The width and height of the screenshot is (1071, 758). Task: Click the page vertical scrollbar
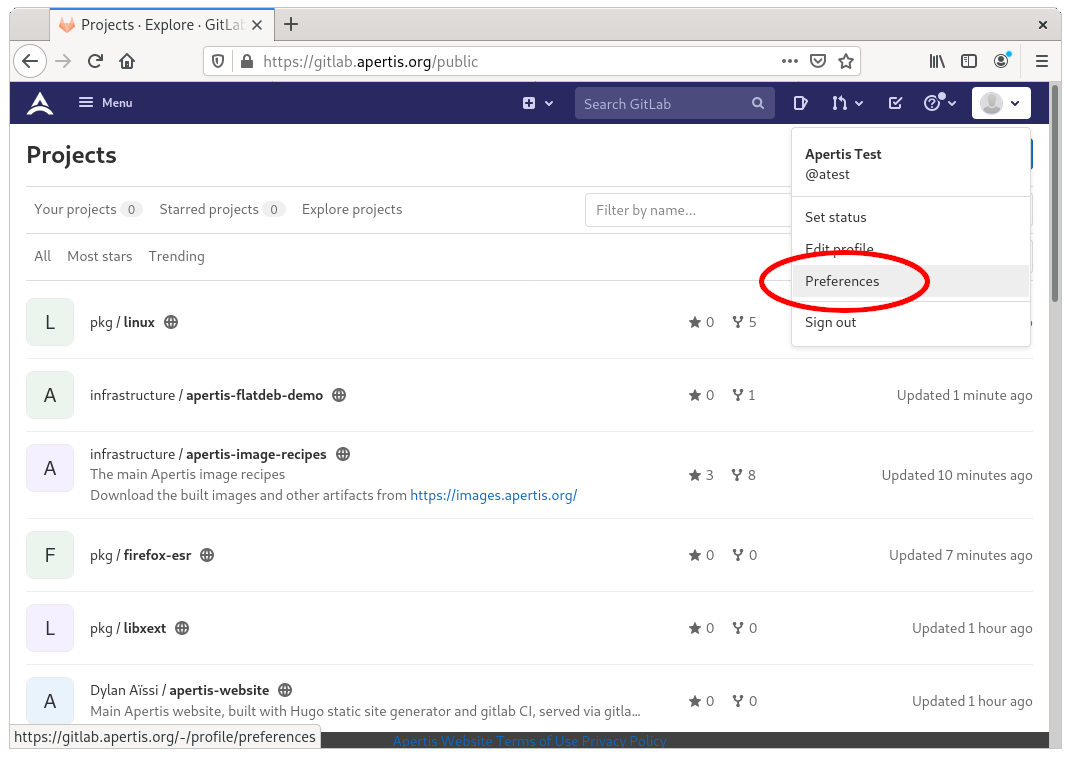point(1055,194)
